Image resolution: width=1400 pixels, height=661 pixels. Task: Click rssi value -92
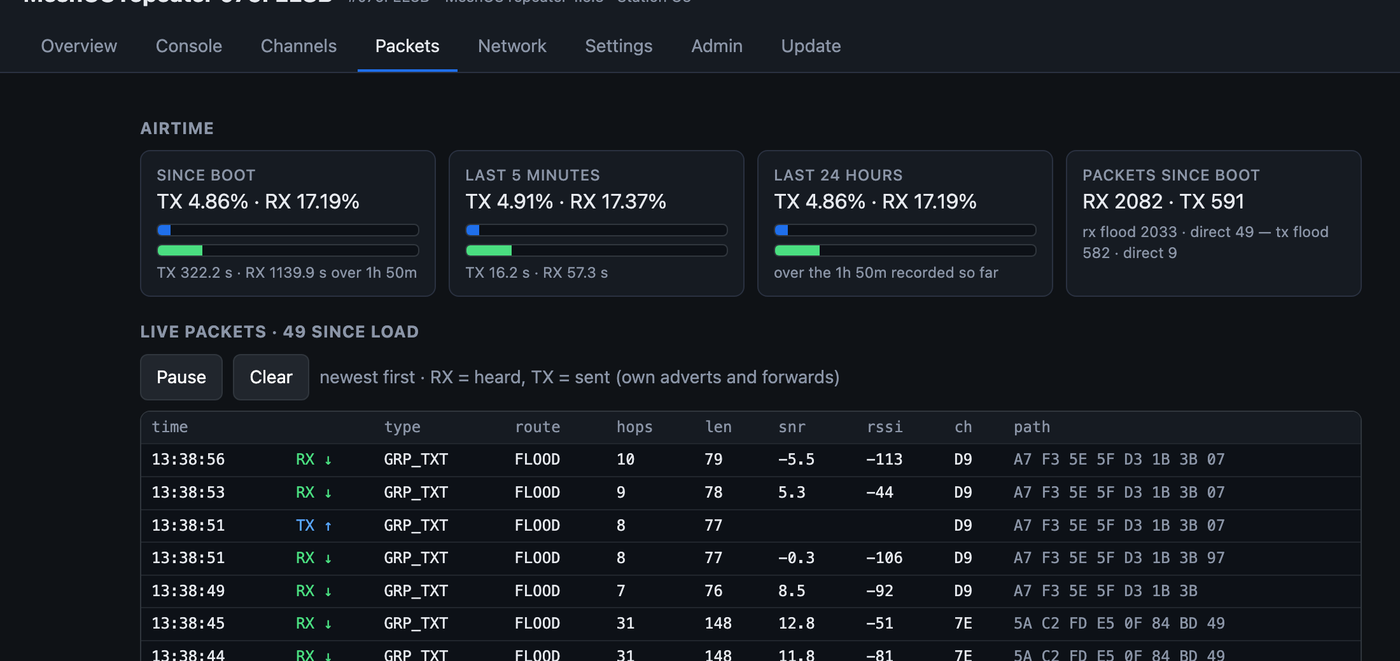[880, 591]
